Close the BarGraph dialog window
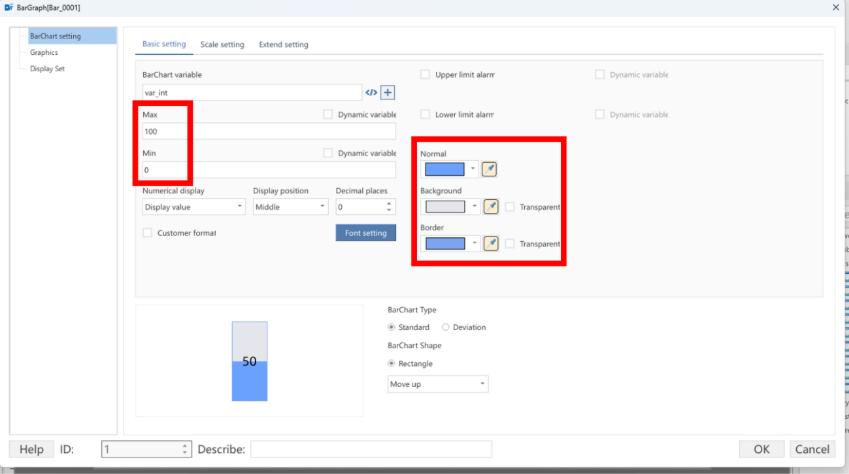 coord(835,8)
